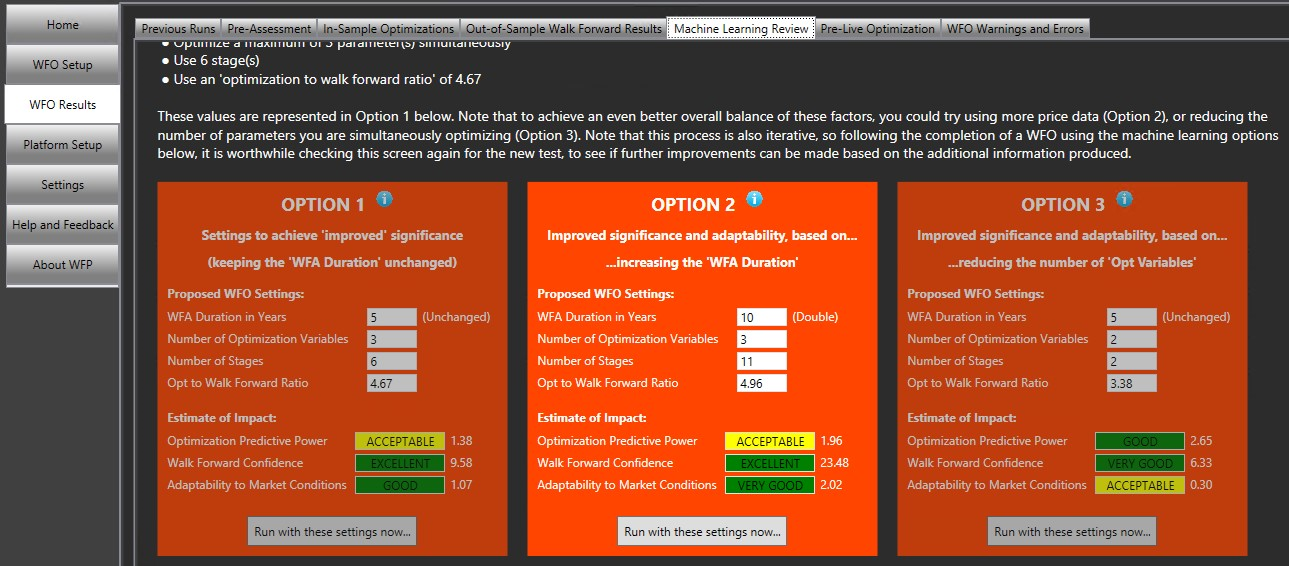
Task: View the WFO Warnings and Errors tab
Action: [x=1015, y=29]
